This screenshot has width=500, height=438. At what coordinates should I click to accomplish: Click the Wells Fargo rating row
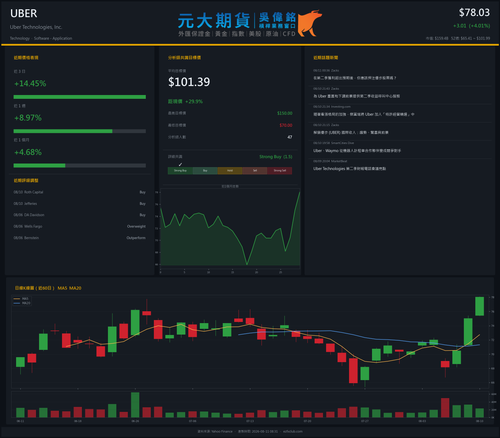click(80, 226)
